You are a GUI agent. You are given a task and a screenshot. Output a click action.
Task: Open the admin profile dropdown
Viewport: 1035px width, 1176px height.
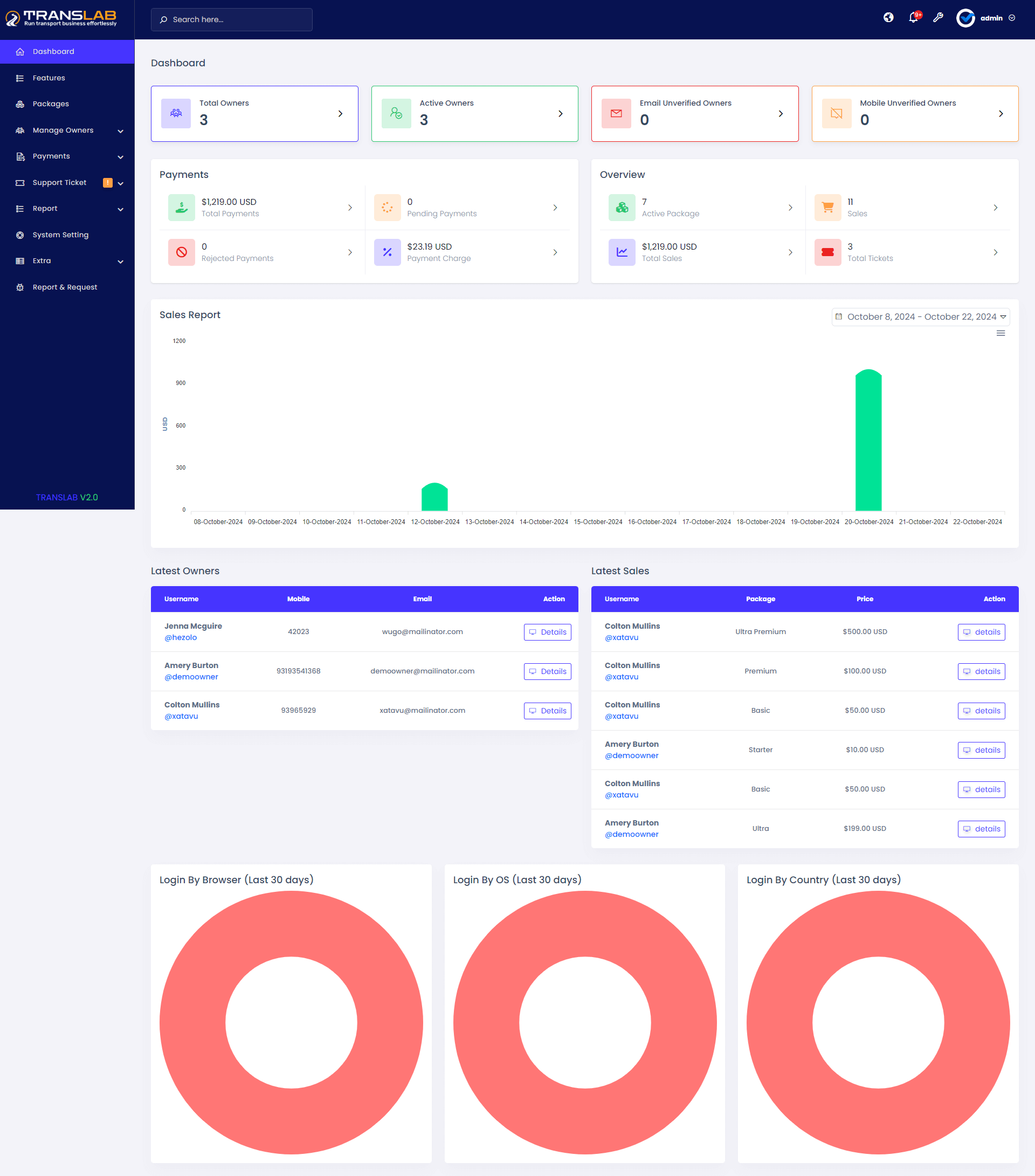coord(991,18)
